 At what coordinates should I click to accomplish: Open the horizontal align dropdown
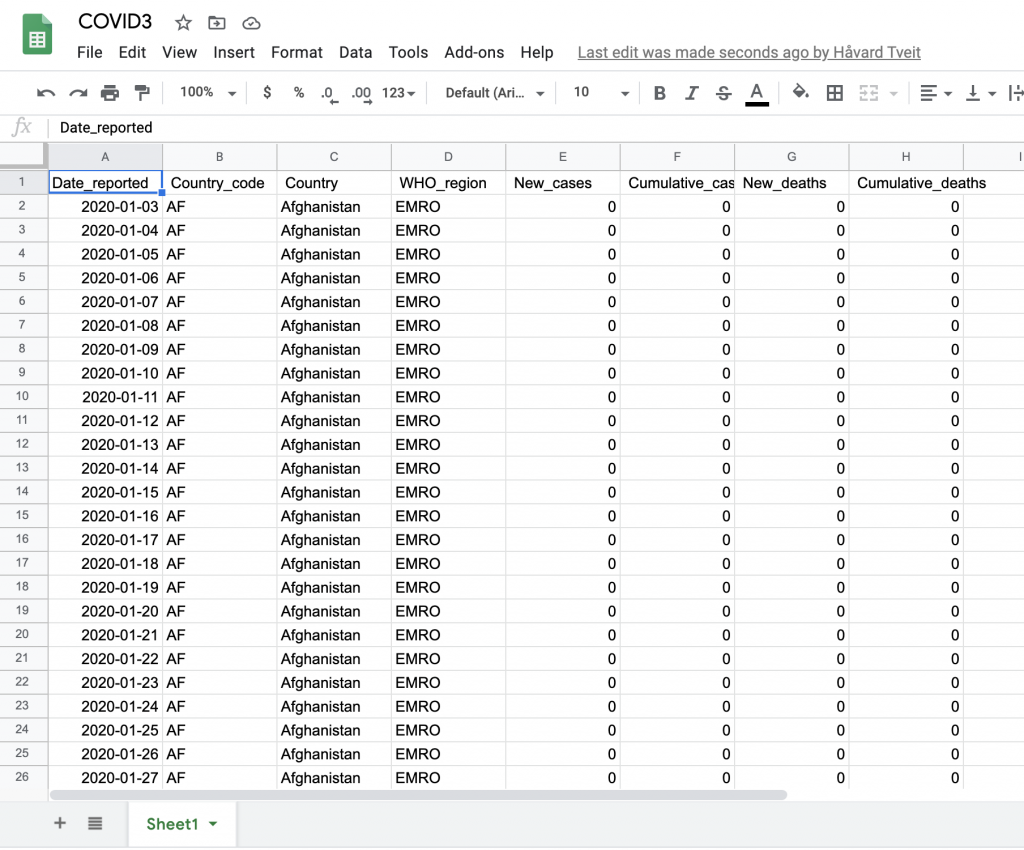pos(935,93)
